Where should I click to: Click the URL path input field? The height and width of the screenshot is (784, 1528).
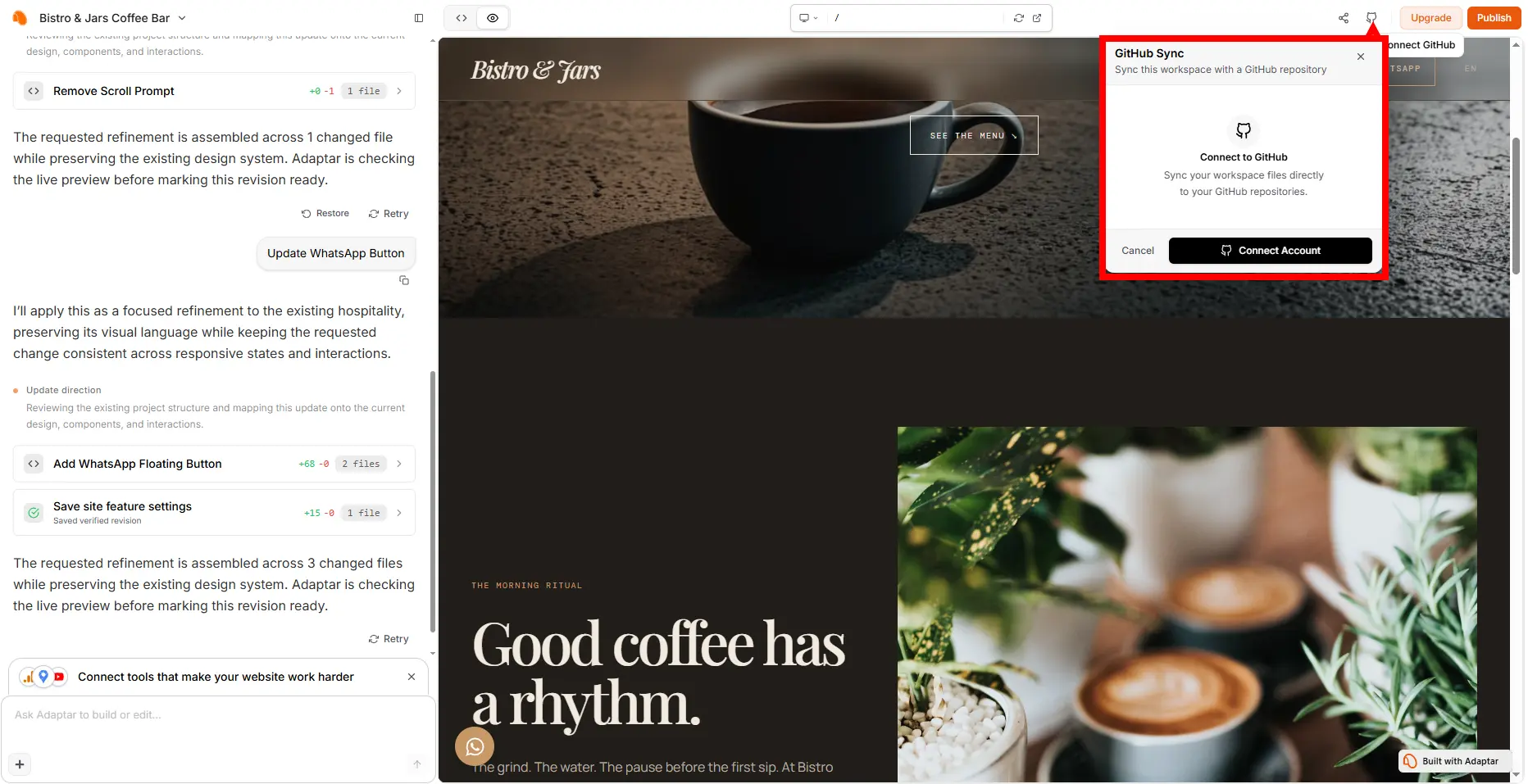tap(916, 18)
